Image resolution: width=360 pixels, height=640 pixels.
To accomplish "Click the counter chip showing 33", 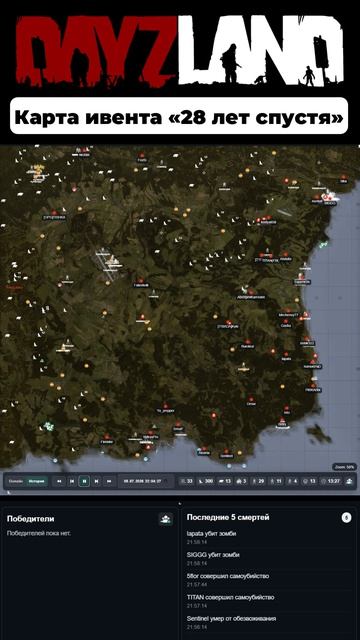I will tap(187, 481).
